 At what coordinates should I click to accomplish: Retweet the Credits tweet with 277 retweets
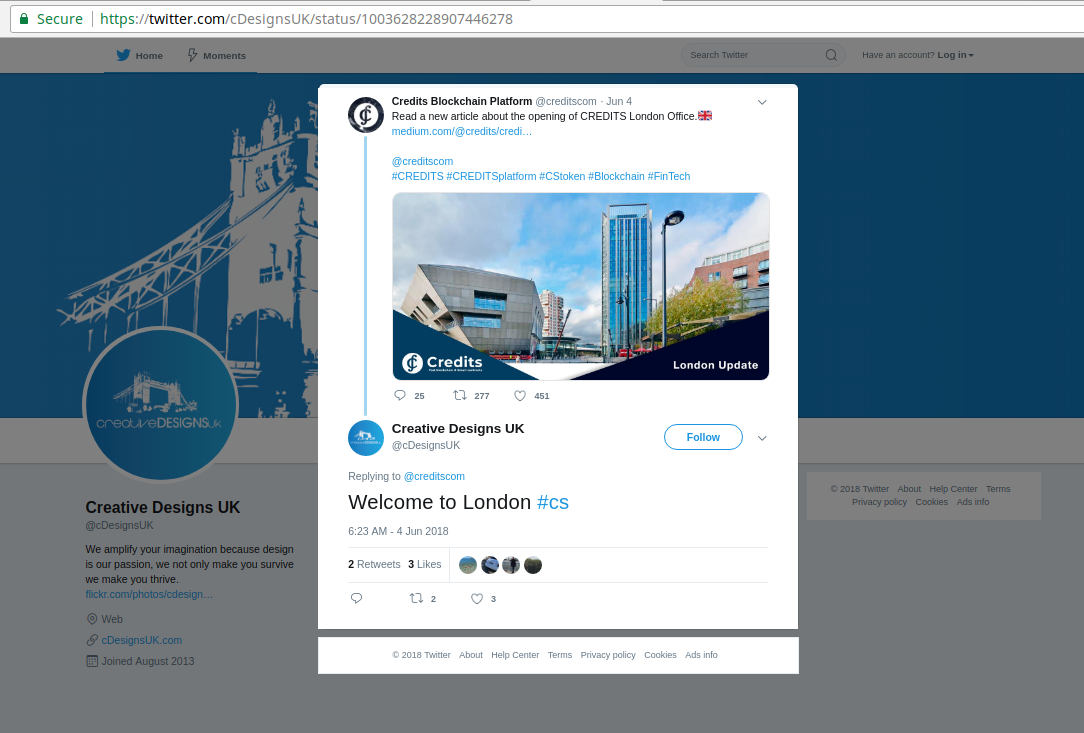click(x=460, y=396)
